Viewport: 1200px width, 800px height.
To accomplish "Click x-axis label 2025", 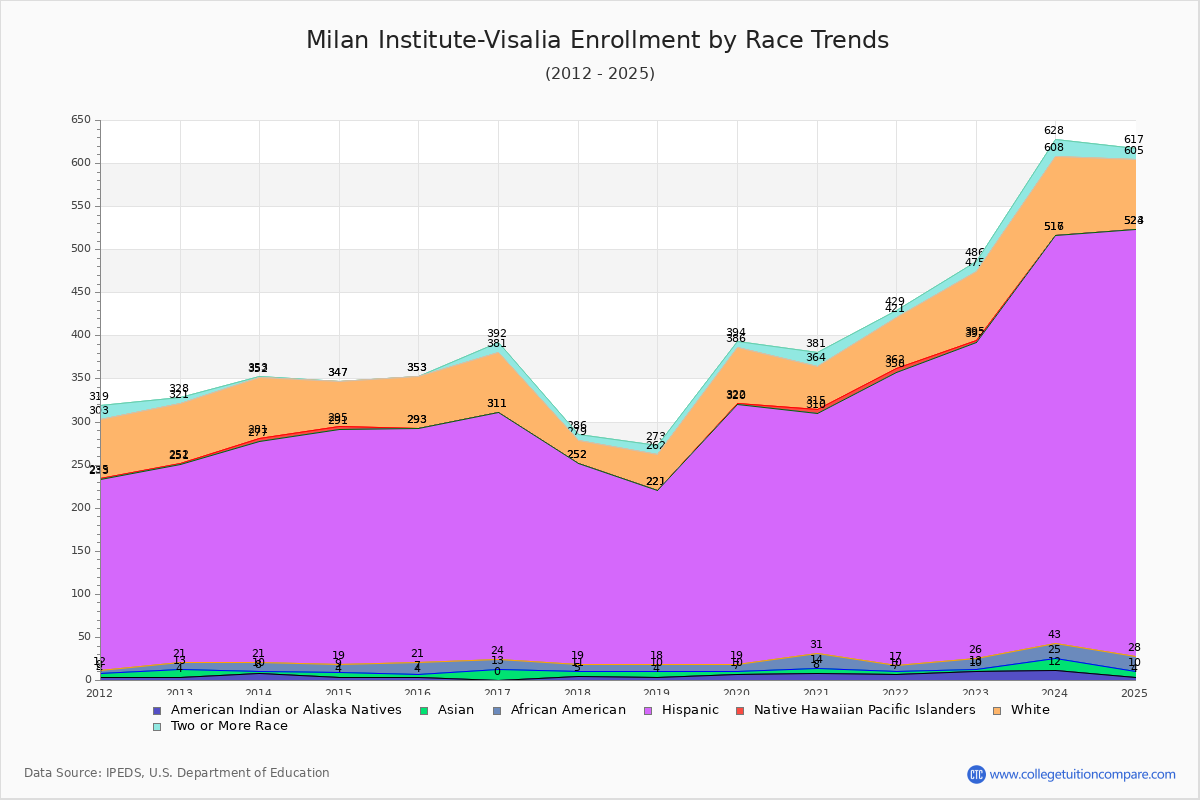I will [x=1135, y=693].
